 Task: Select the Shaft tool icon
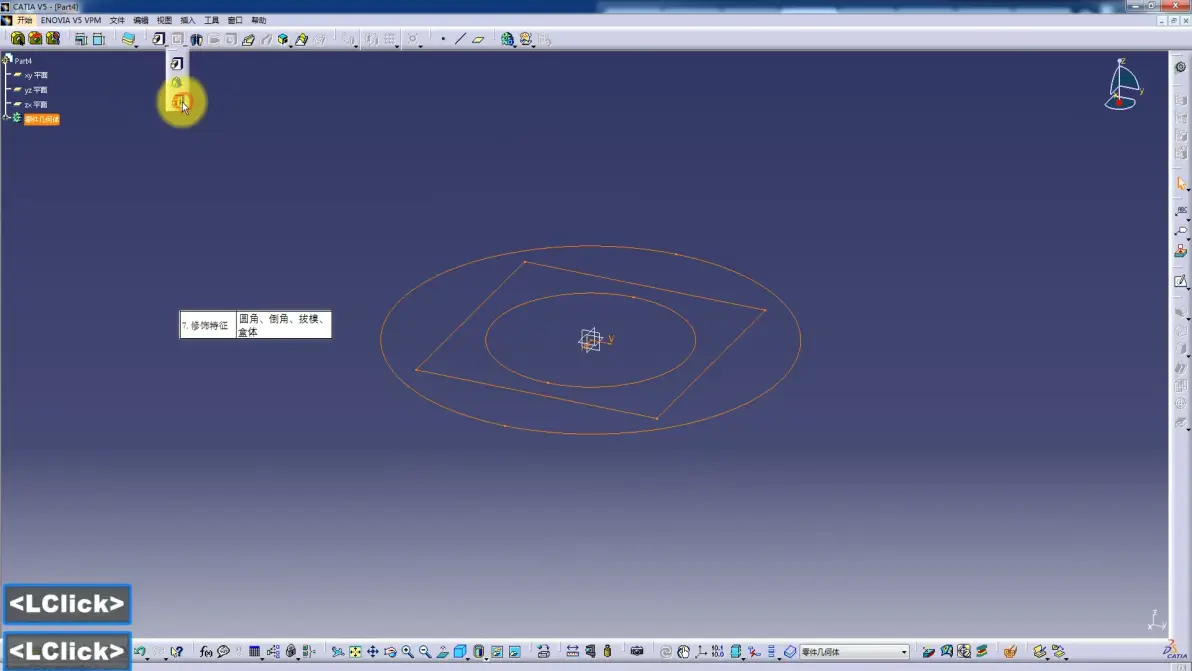click(196, 40)
